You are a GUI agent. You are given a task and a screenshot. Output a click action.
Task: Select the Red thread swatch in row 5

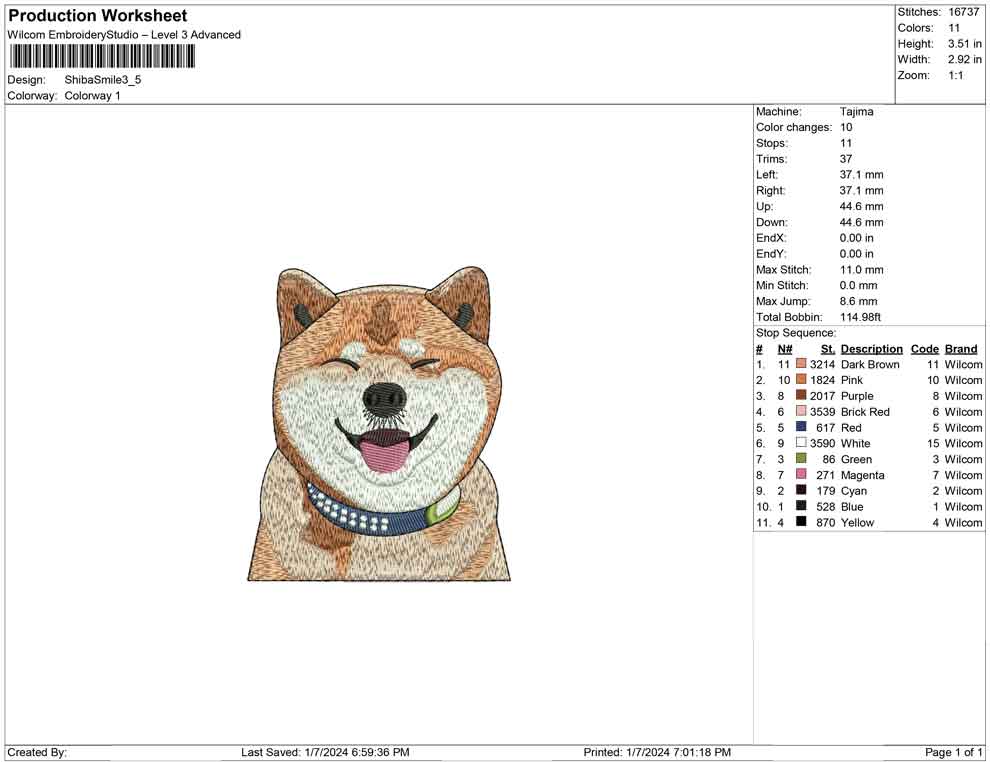801,428
